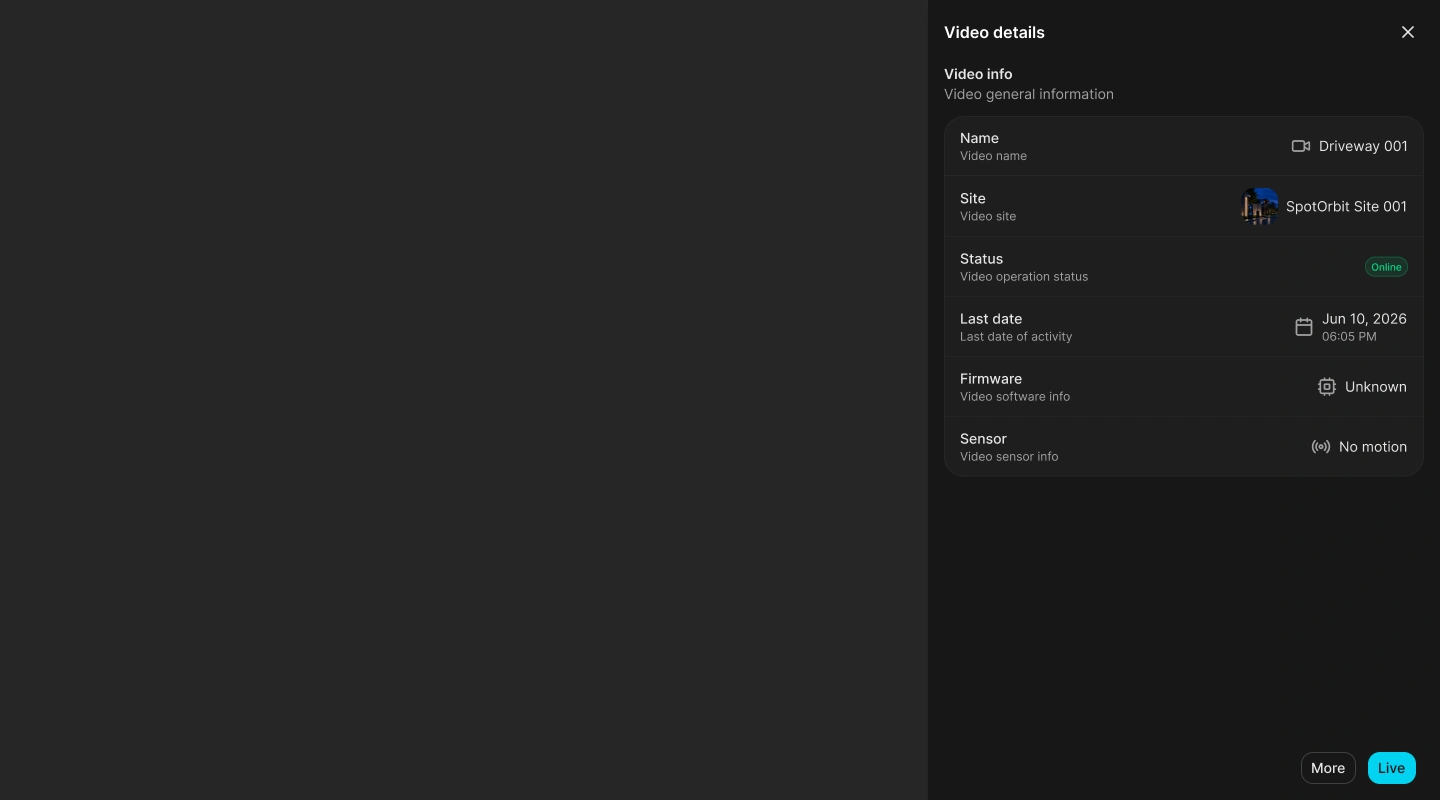Click the SpotOrbit Site 001 thumbnail
The image size is (1440, 800).
click(x=1260, y=206)
